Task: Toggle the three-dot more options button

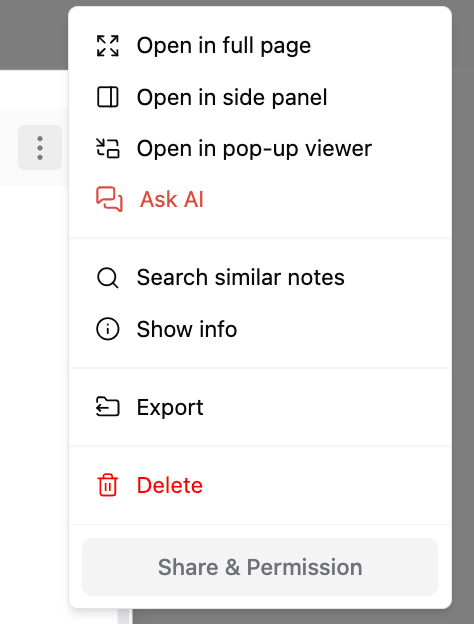Action: [40, 148]
